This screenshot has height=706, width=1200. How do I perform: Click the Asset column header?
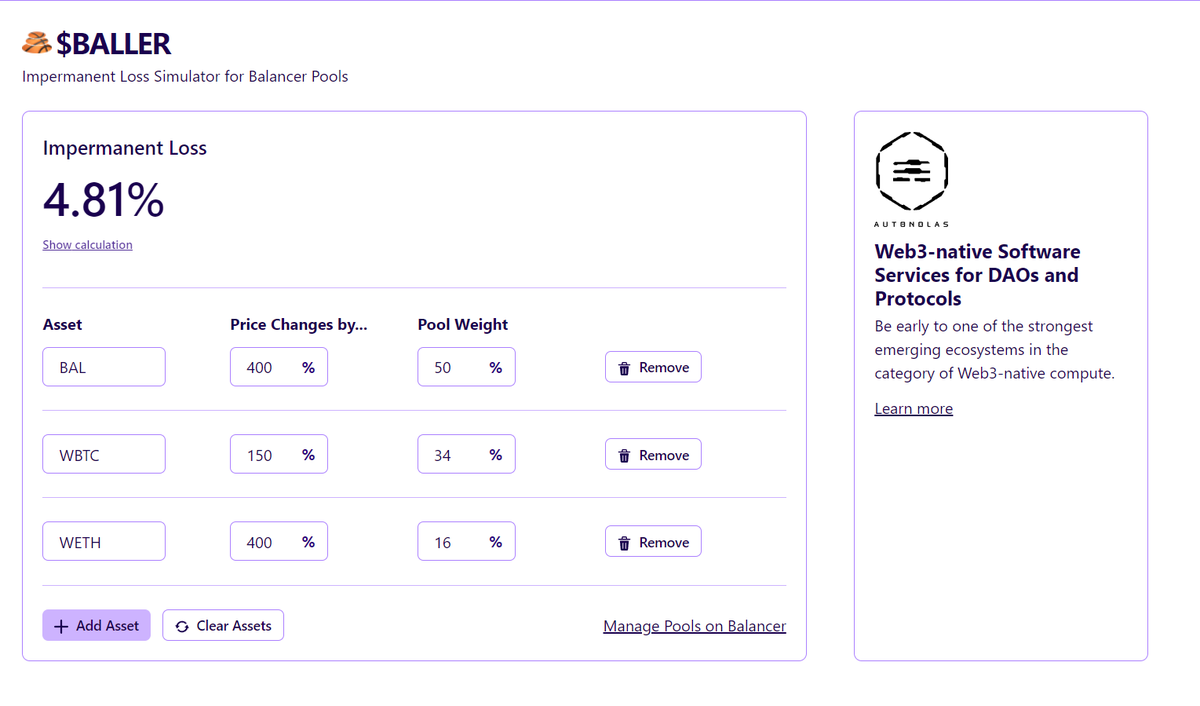click(63, 324)
